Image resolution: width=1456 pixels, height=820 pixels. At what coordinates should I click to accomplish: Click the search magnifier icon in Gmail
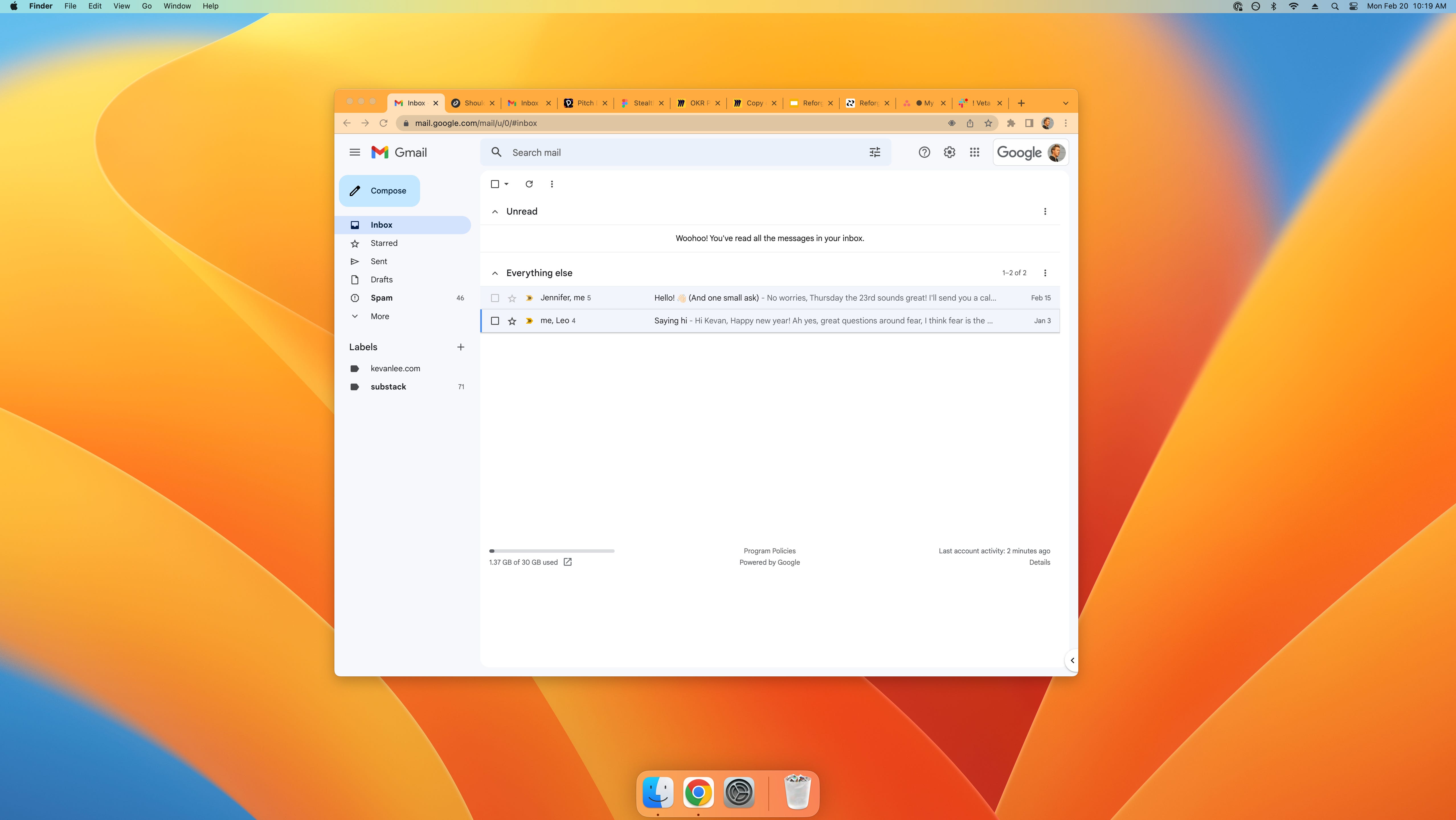[x=496, y=152]
